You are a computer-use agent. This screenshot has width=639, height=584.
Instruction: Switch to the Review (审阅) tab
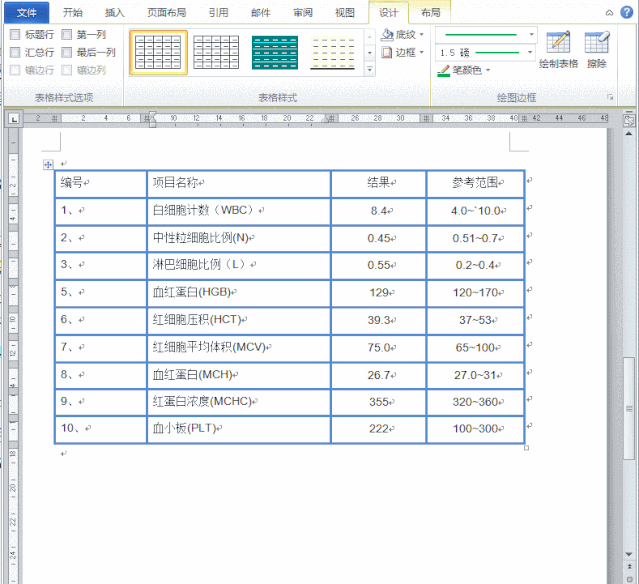click(x=303, y=13)
